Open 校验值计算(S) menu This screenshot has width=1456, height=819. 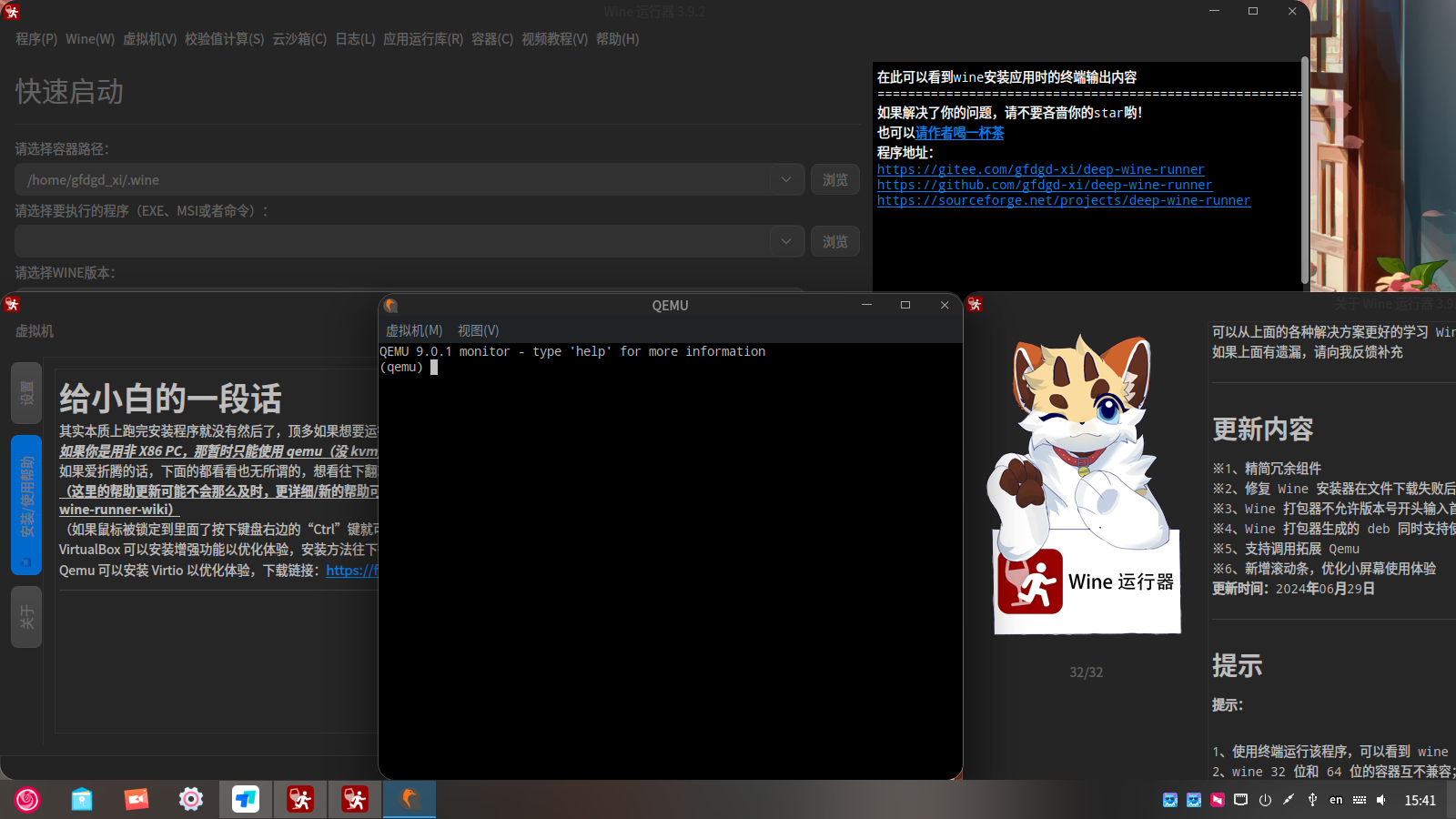(225, 39)
